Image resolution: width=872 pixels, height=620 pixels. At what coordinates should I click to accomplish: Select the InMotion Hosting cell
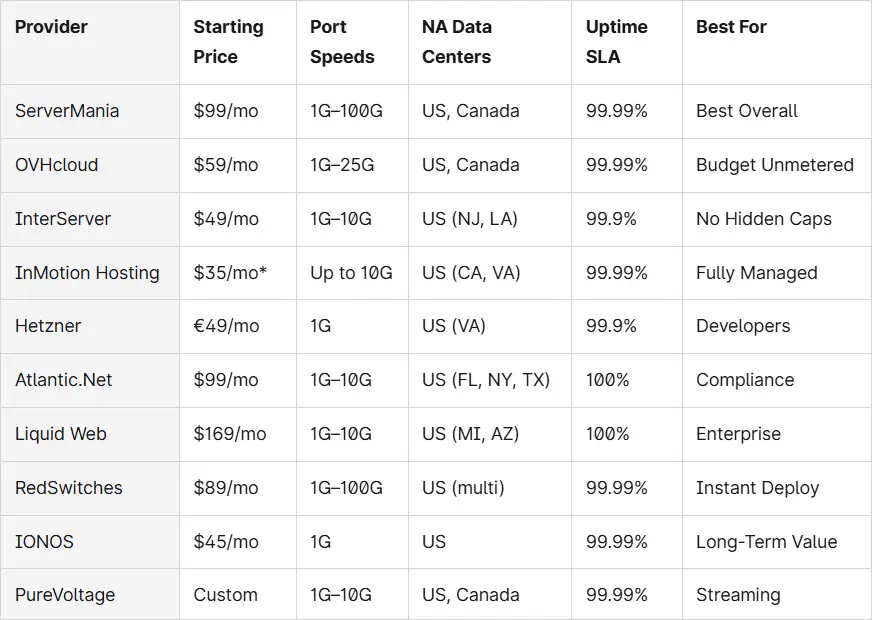(87, 273)
